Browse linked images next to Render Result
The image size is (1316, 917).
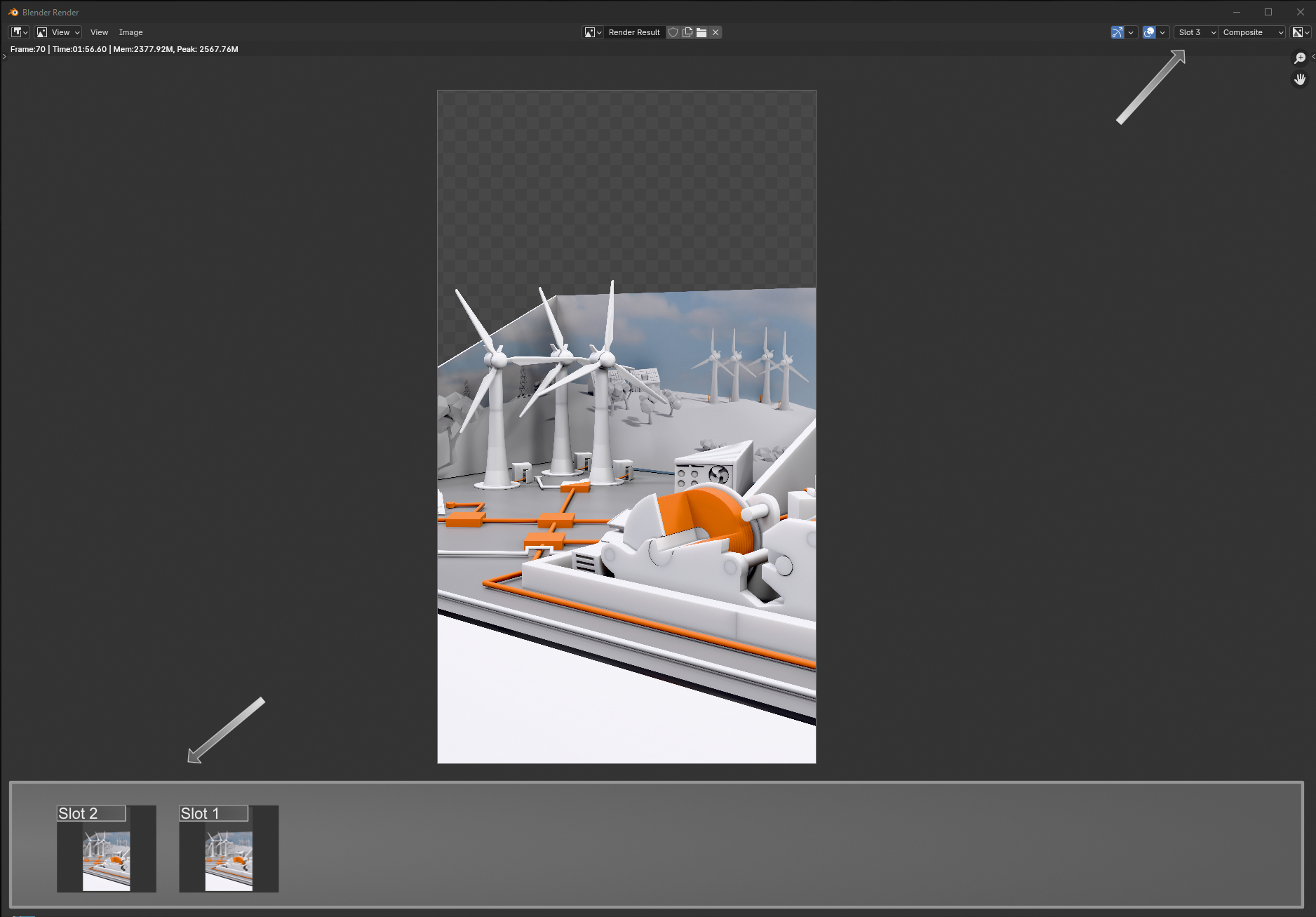coord(593,32)
